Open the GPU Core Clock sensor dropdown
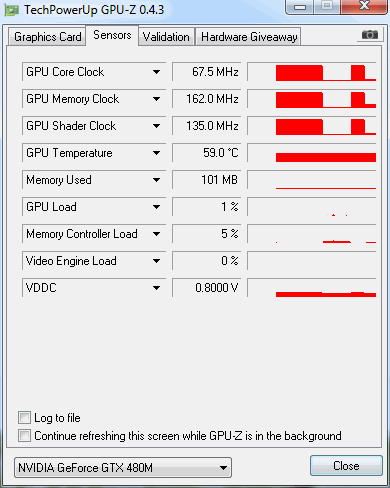Screen dimensions: 390x488 [156, 72]
